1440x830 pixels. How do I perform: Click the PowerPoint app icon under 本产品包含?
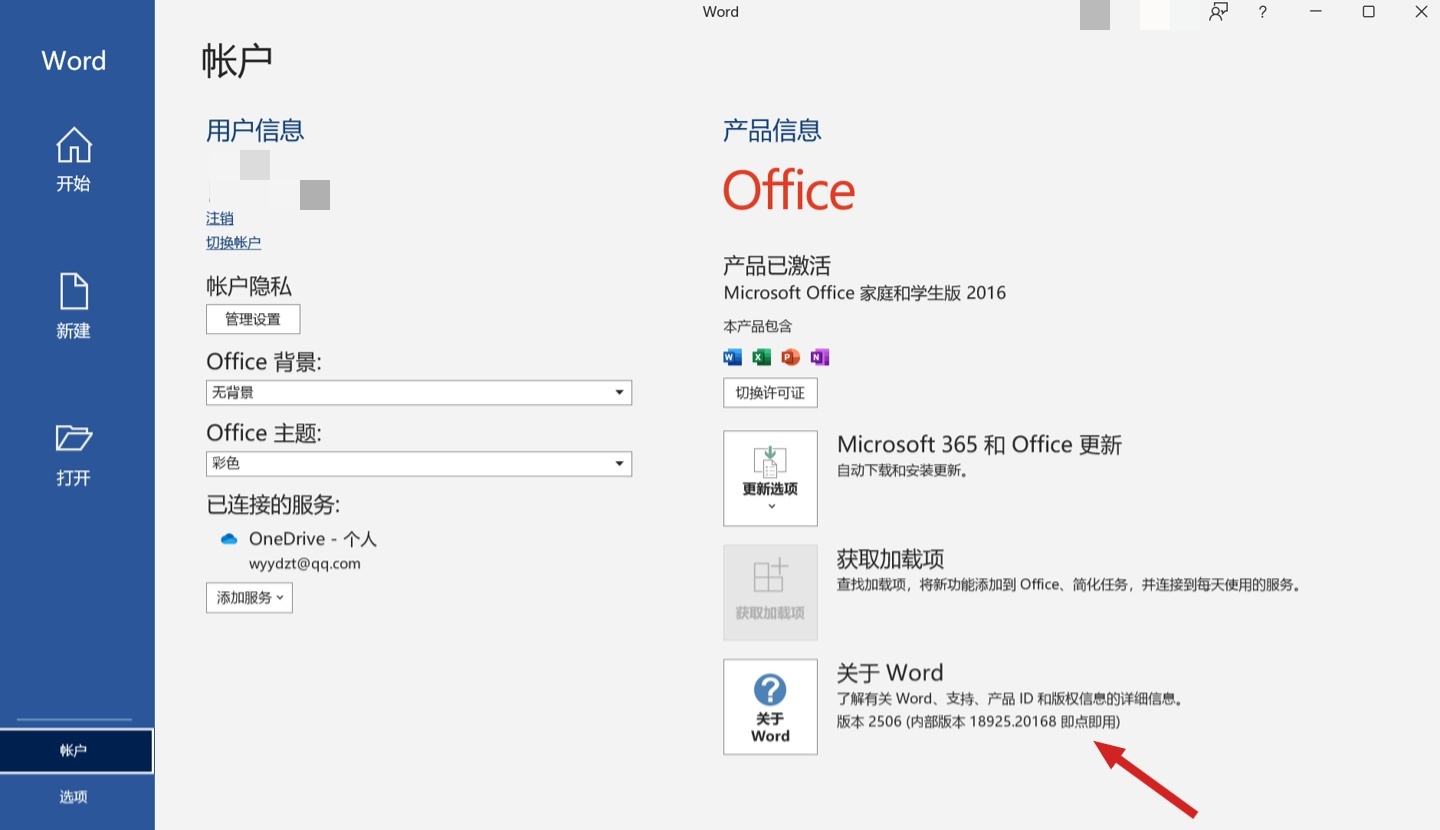click(791, 357)
